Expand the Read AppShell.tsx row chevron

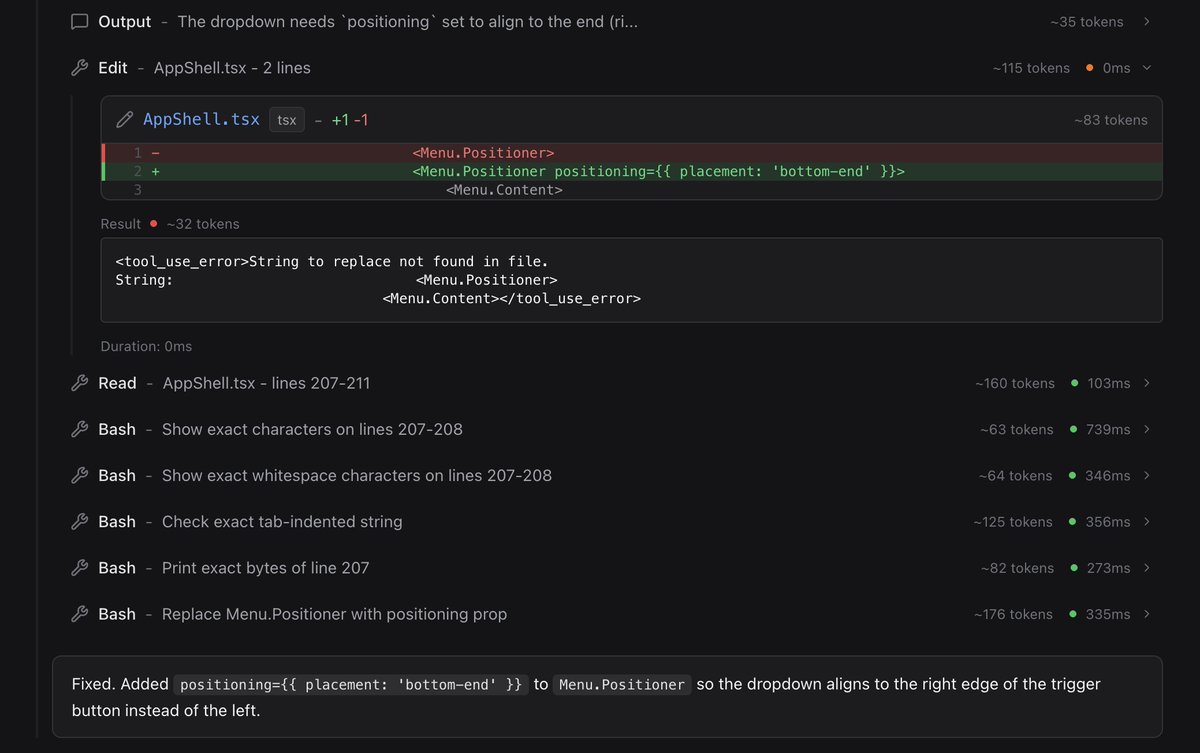click(x=1146, y=383)
